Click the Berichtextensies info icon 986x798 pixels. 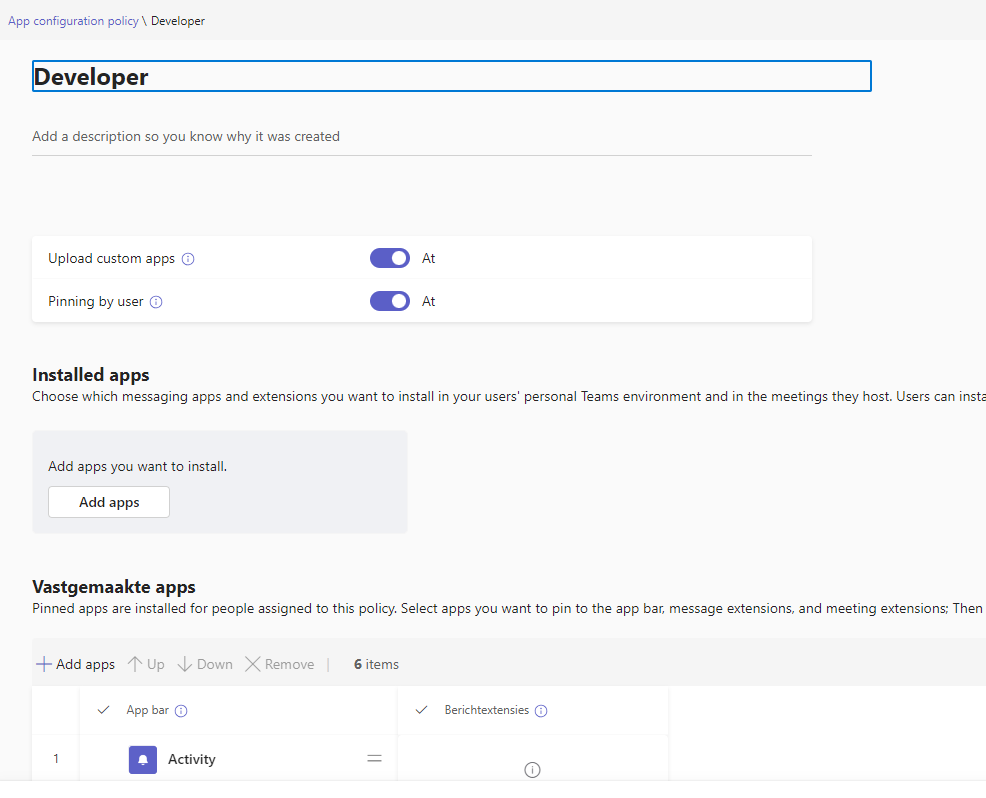[541, 711]
